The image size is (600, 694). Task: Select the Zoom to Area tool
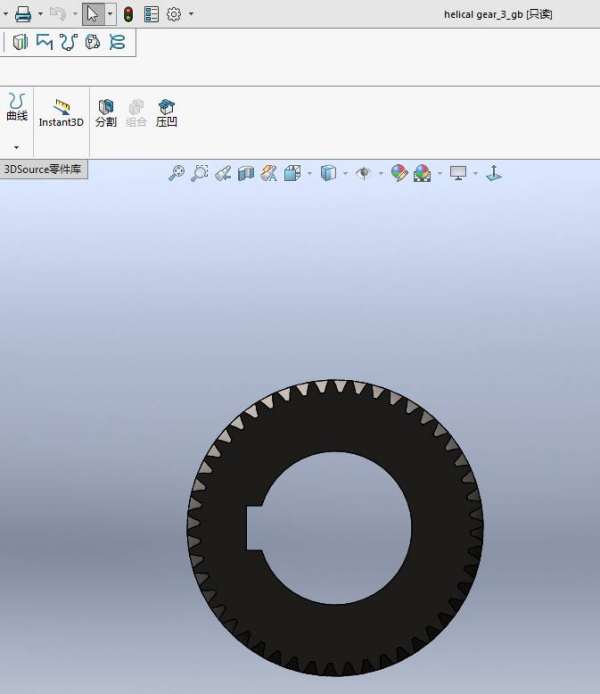(199, 173)
